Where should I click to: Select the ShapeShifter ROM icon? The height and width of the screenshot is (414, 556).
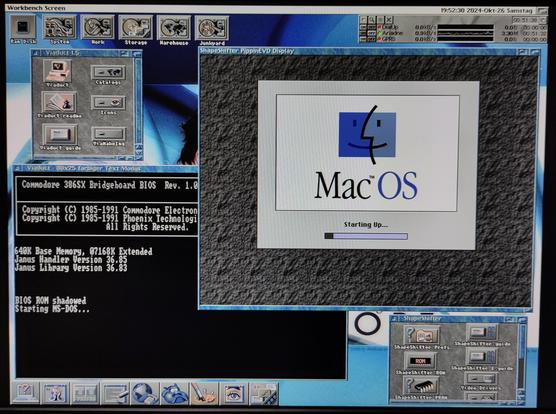(x=421, y=361)
